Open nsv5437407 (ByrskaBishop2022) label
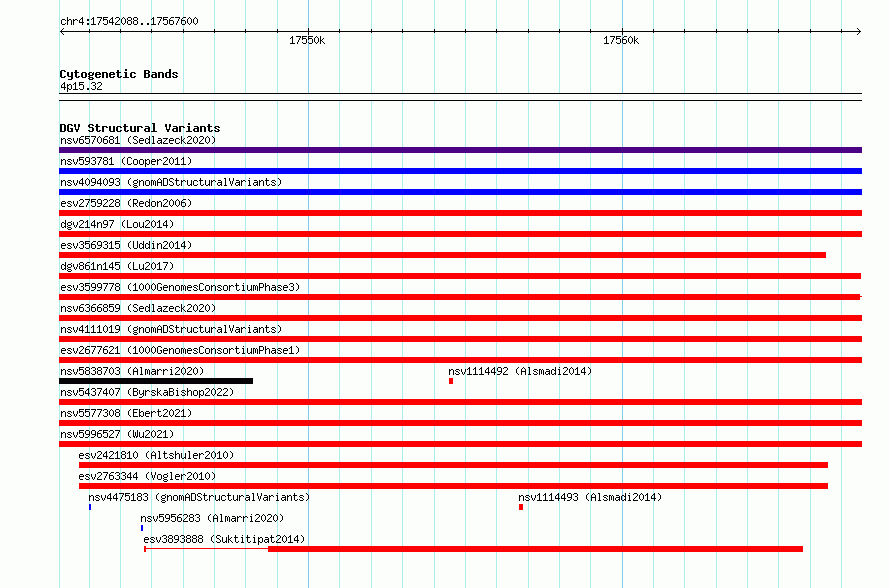Screen dimensions: 890x588 tap(147, 392)
